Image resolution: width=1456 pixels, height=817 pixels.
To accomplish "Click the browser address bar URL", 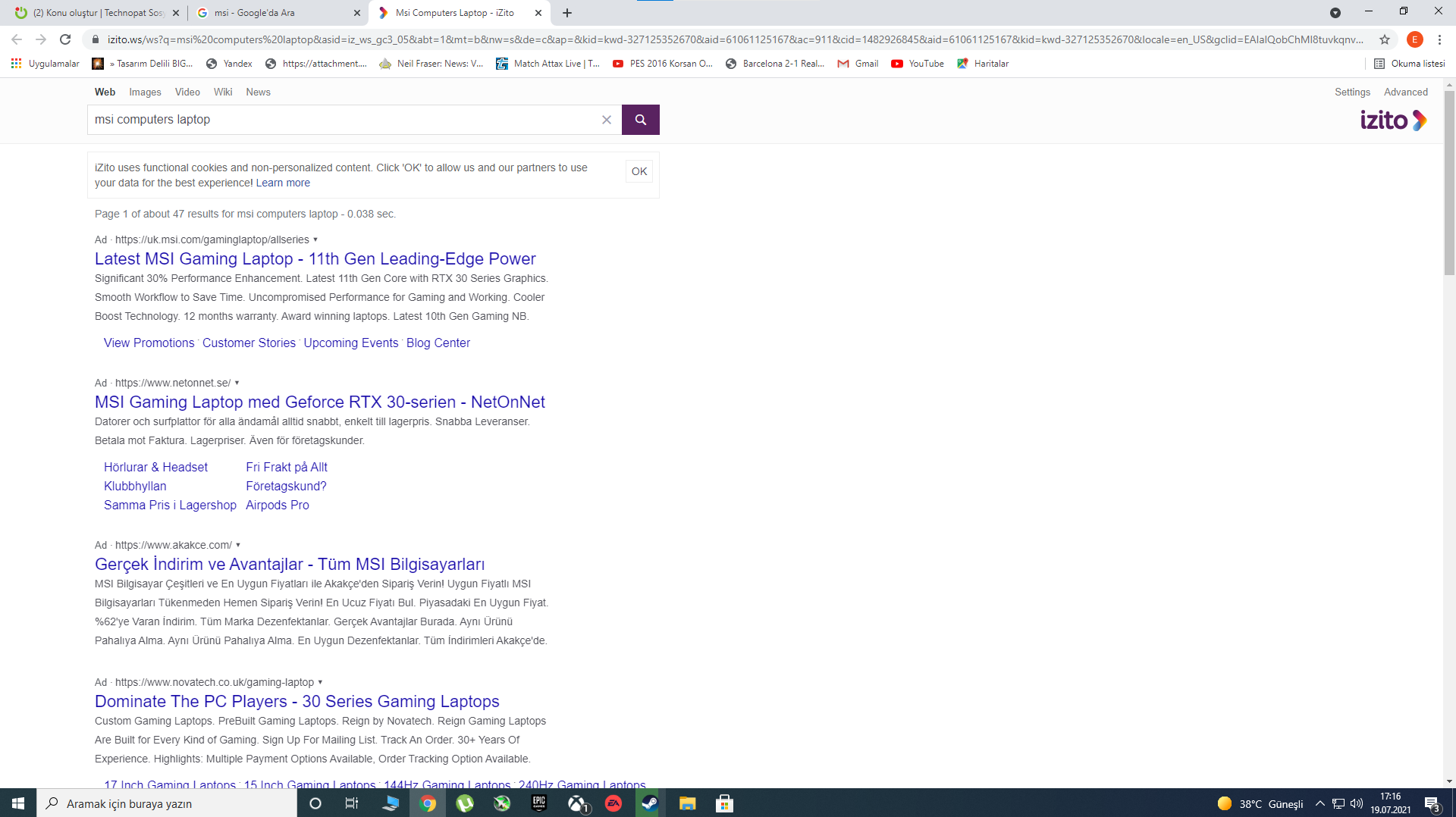I will click(x=734, y=39).
